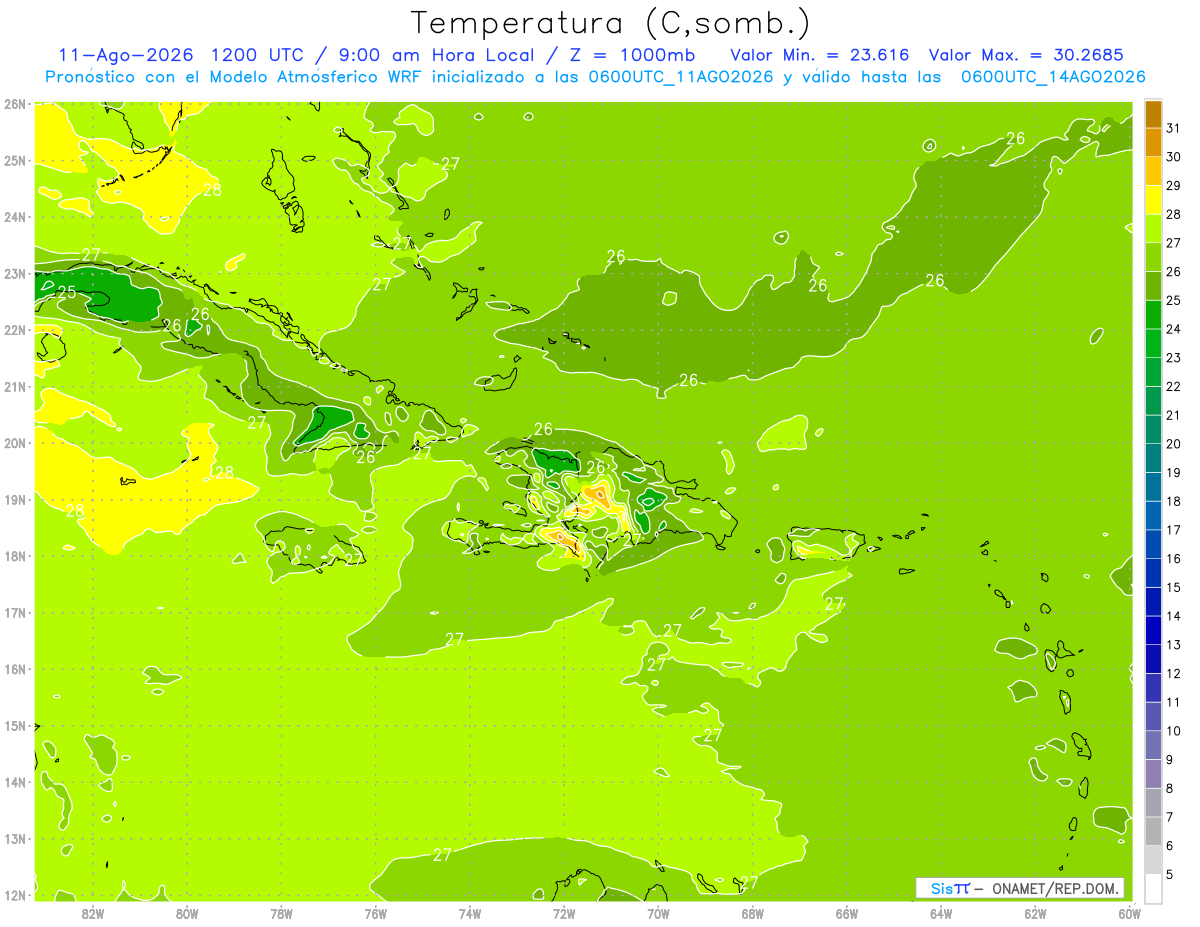Pick the dark green color bar segment between 24 and 25
Image resolution: width=1200 pixels, height=927 pixels.
[x=1153, y=315]
